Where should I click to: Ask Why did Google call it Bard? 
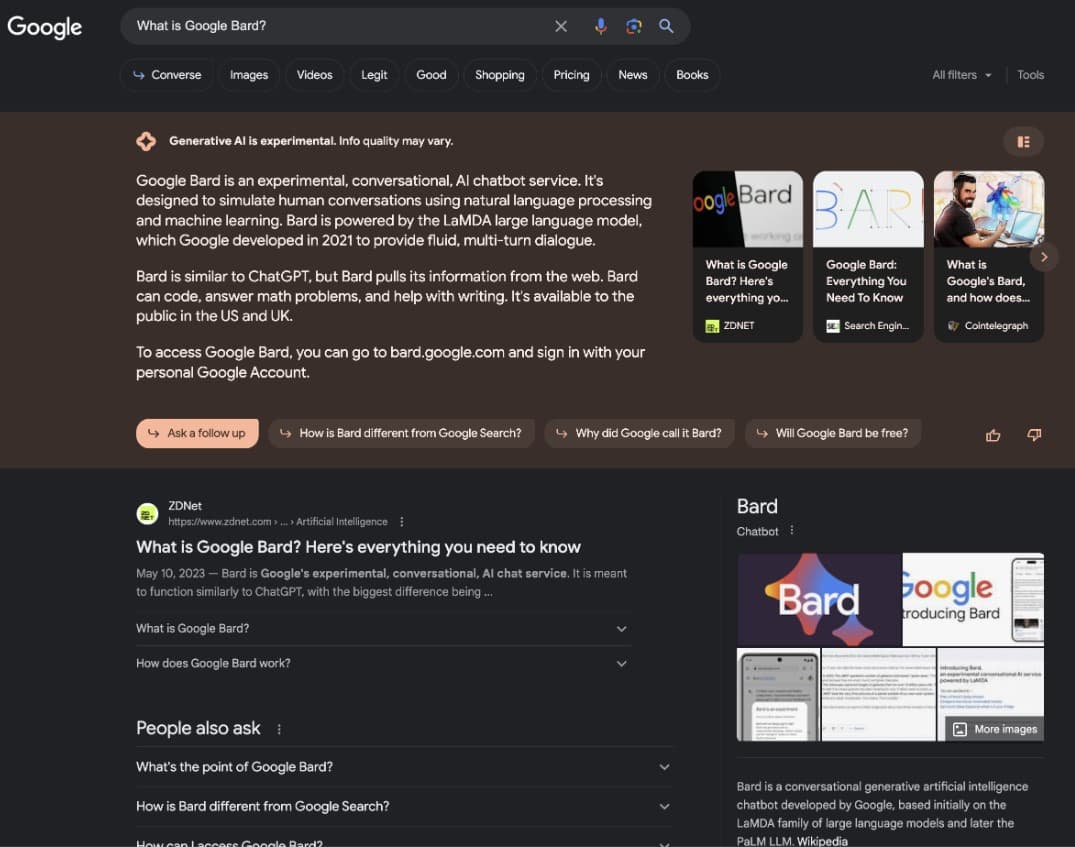pos(640,433)
